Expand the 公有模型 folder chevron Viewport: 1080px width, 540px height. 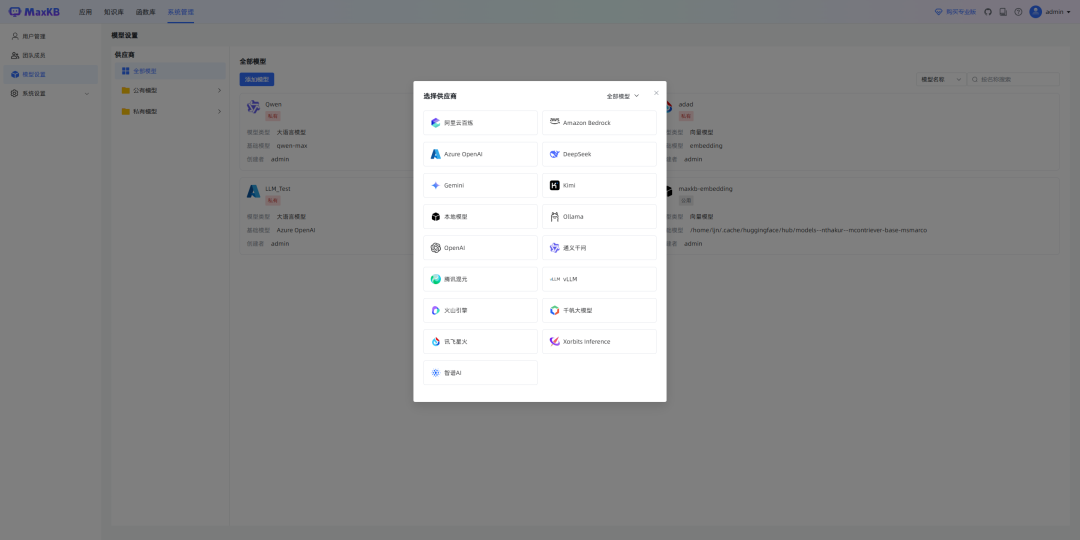220,90
